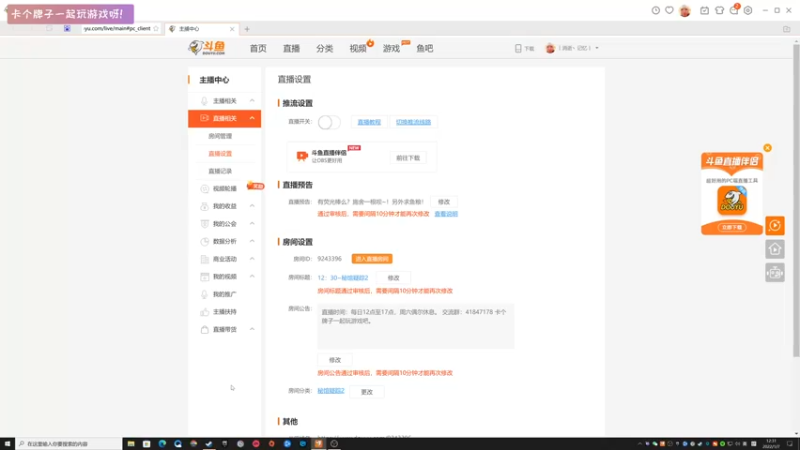Go to the 首页 nav tab
Image resolution: width=800 pixels, height=450 pixels.
point(258,48)
